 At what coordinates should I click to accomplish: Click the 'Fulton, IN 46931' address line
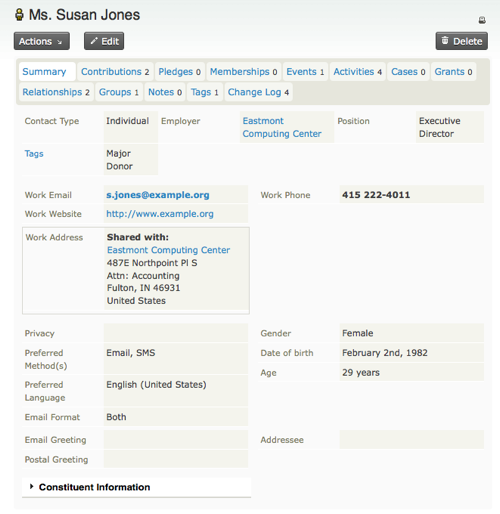click(x=143, y=288)
